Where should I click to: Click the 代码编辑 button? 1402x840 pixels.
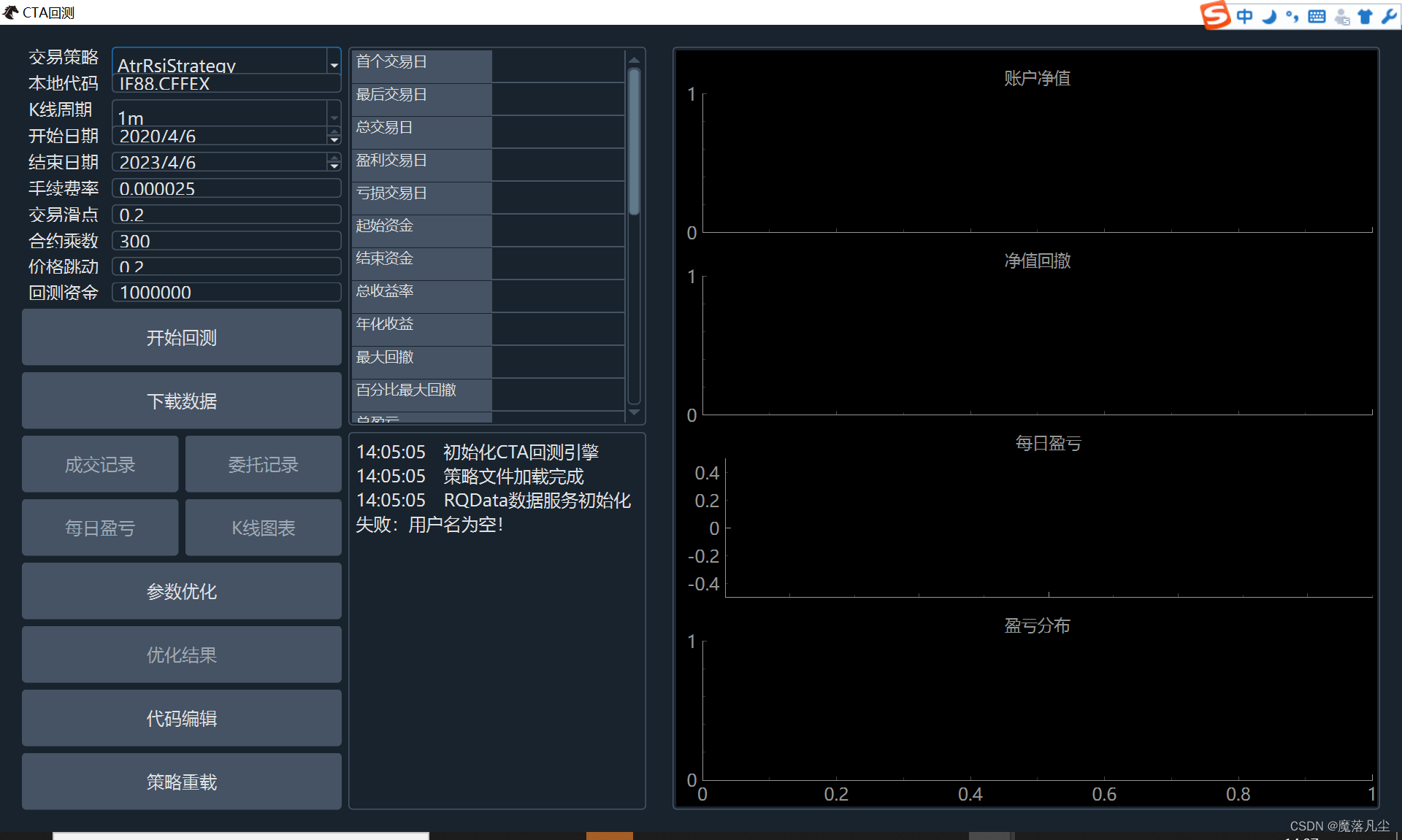click(x=181, y=718)
